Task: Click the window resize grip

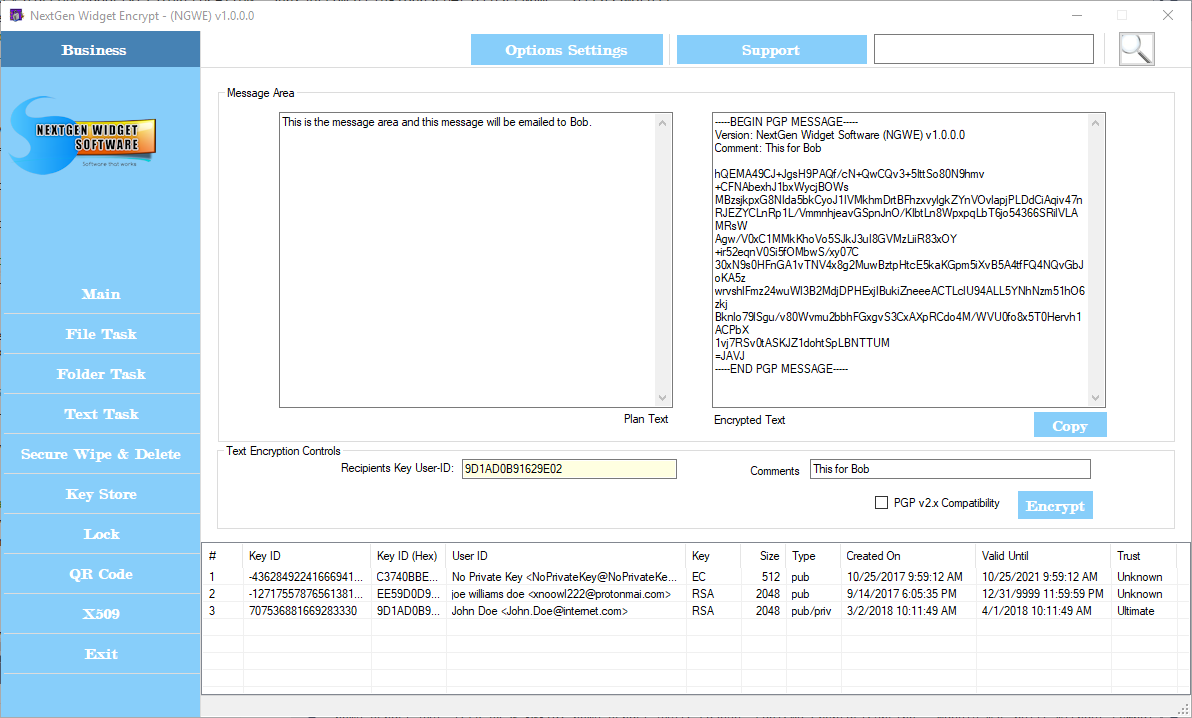Action: 1183,710
